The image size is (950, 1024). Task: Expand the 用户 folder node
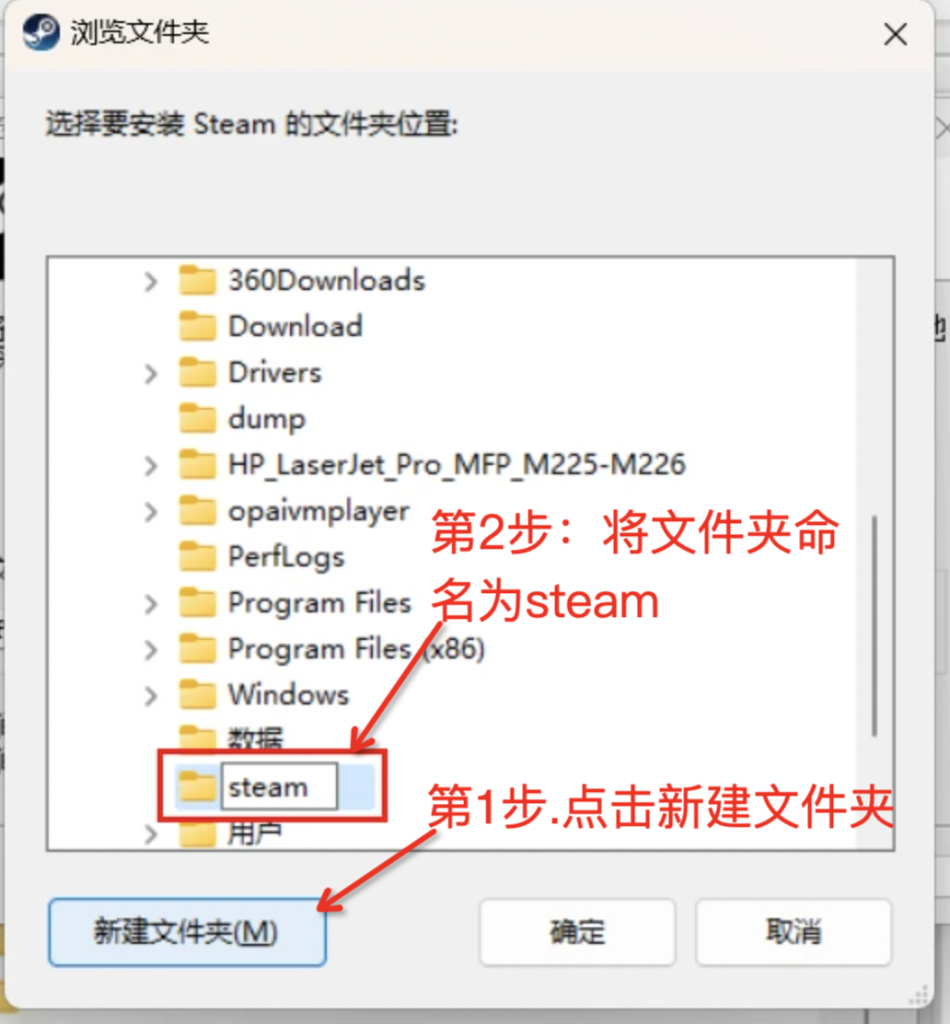point(151,834)
